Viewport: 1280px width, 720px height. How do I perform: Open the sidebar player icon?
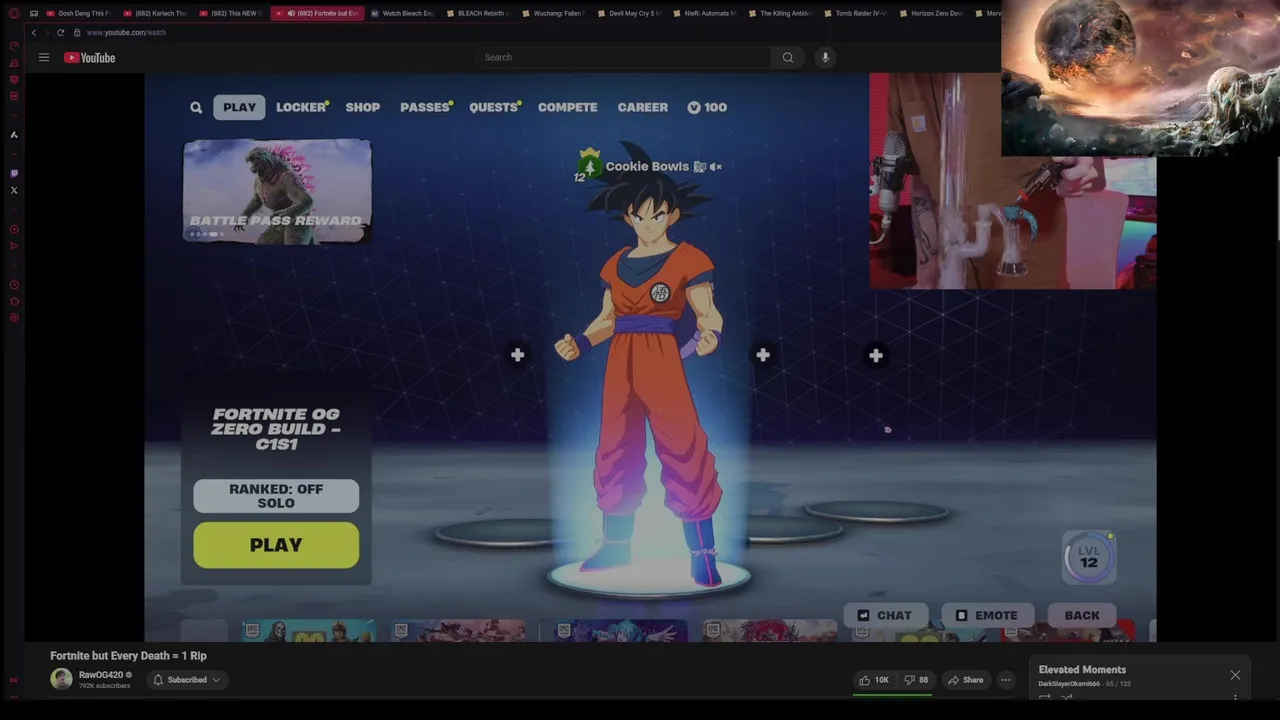click(x=14, y=229)
